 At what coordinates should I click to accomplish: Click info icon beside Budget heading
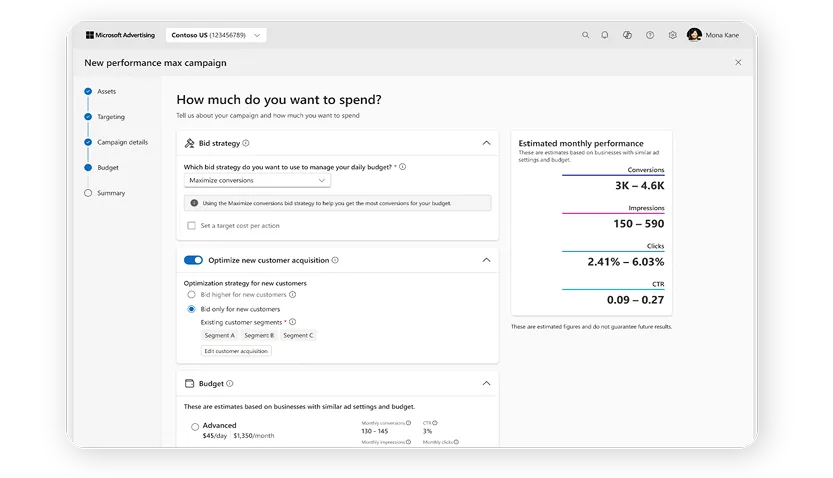coord(230,383)
